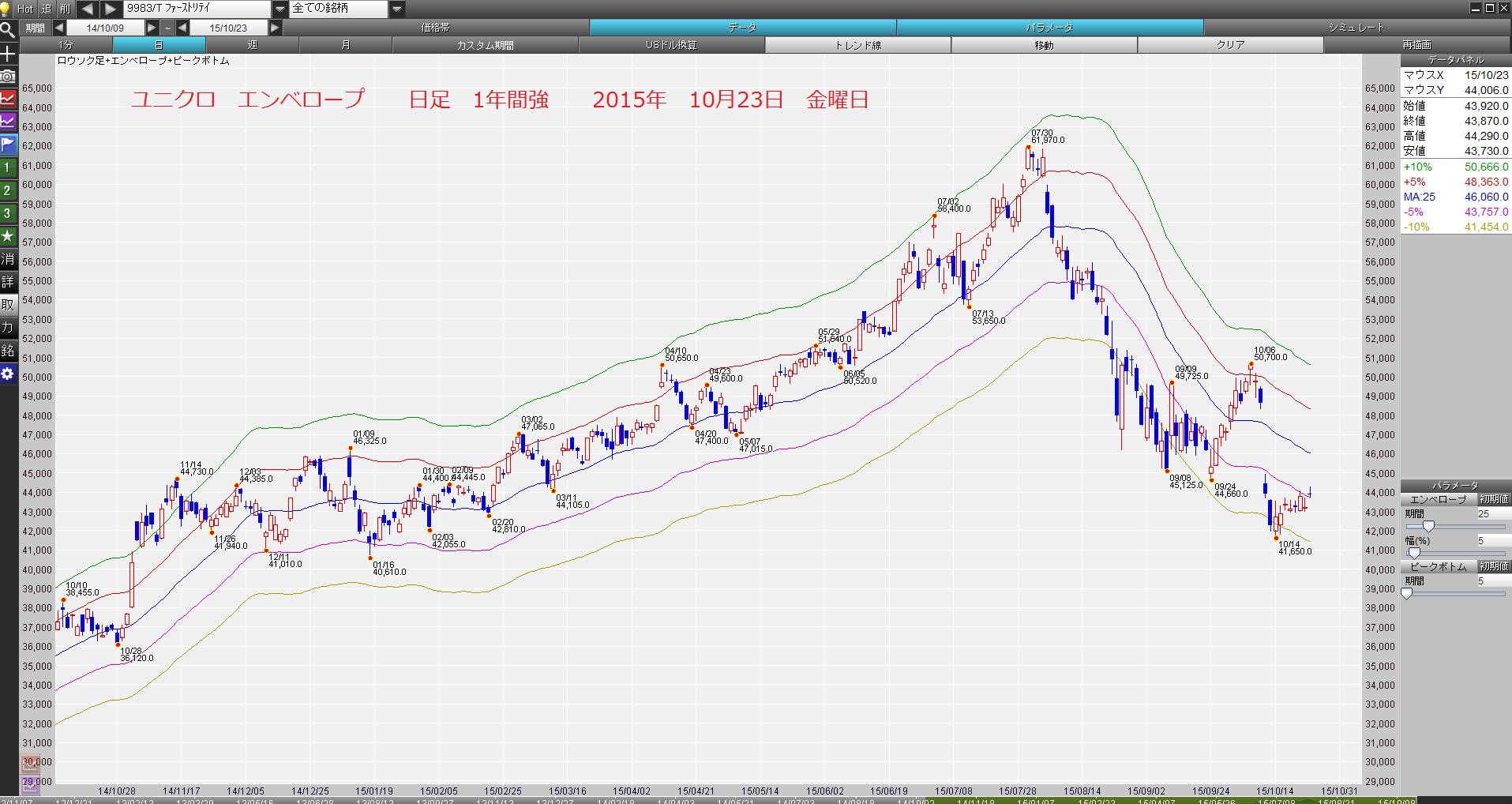Image resolution: width=1512 pixels, height=804 pixels.
Task: Click the エンベロープ 期間 slider handle
Action: coord(1428,526)
